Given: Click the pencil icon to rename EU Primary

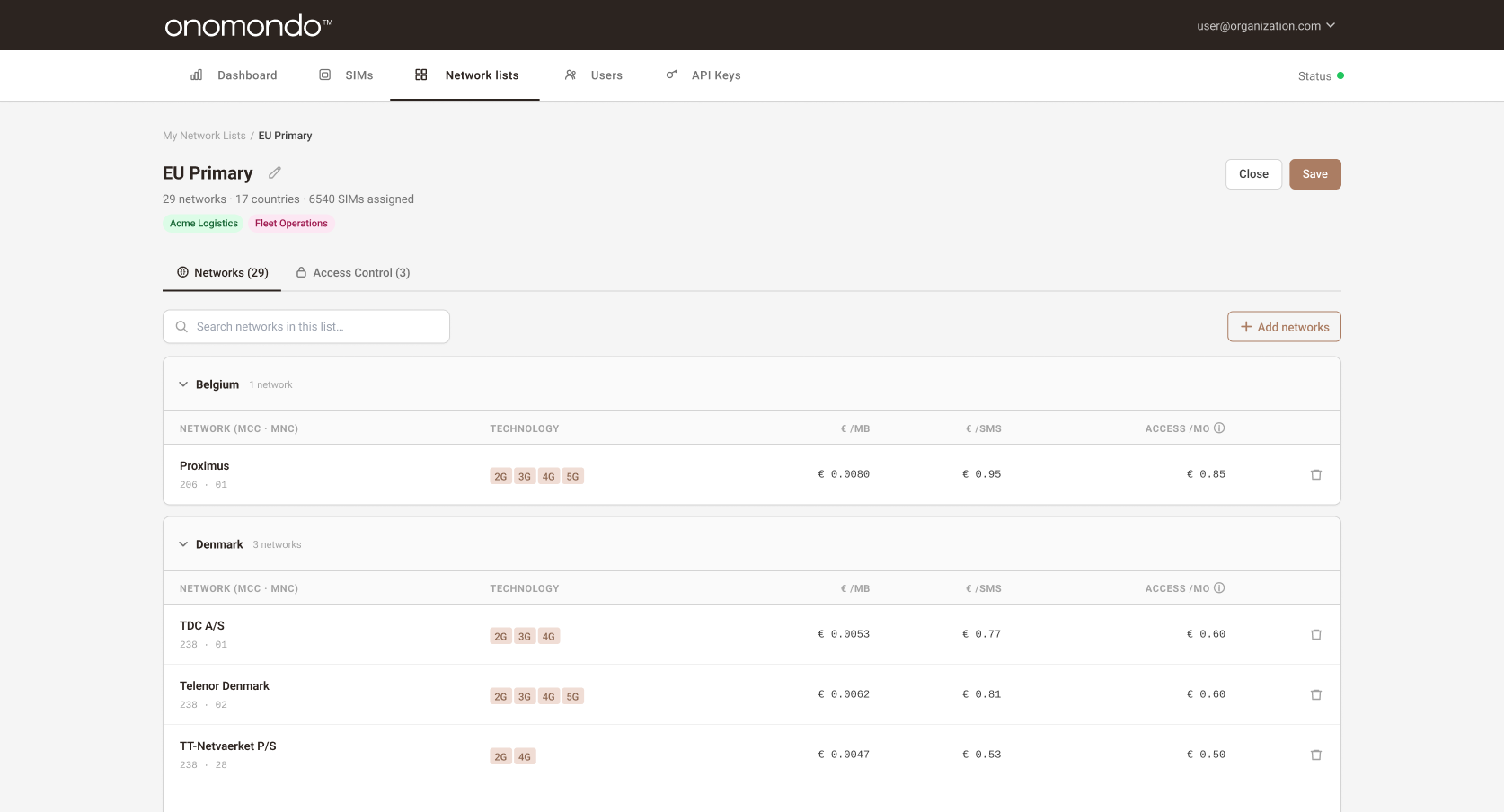Looking at the screenshot, I should click(x=275, y=172).
